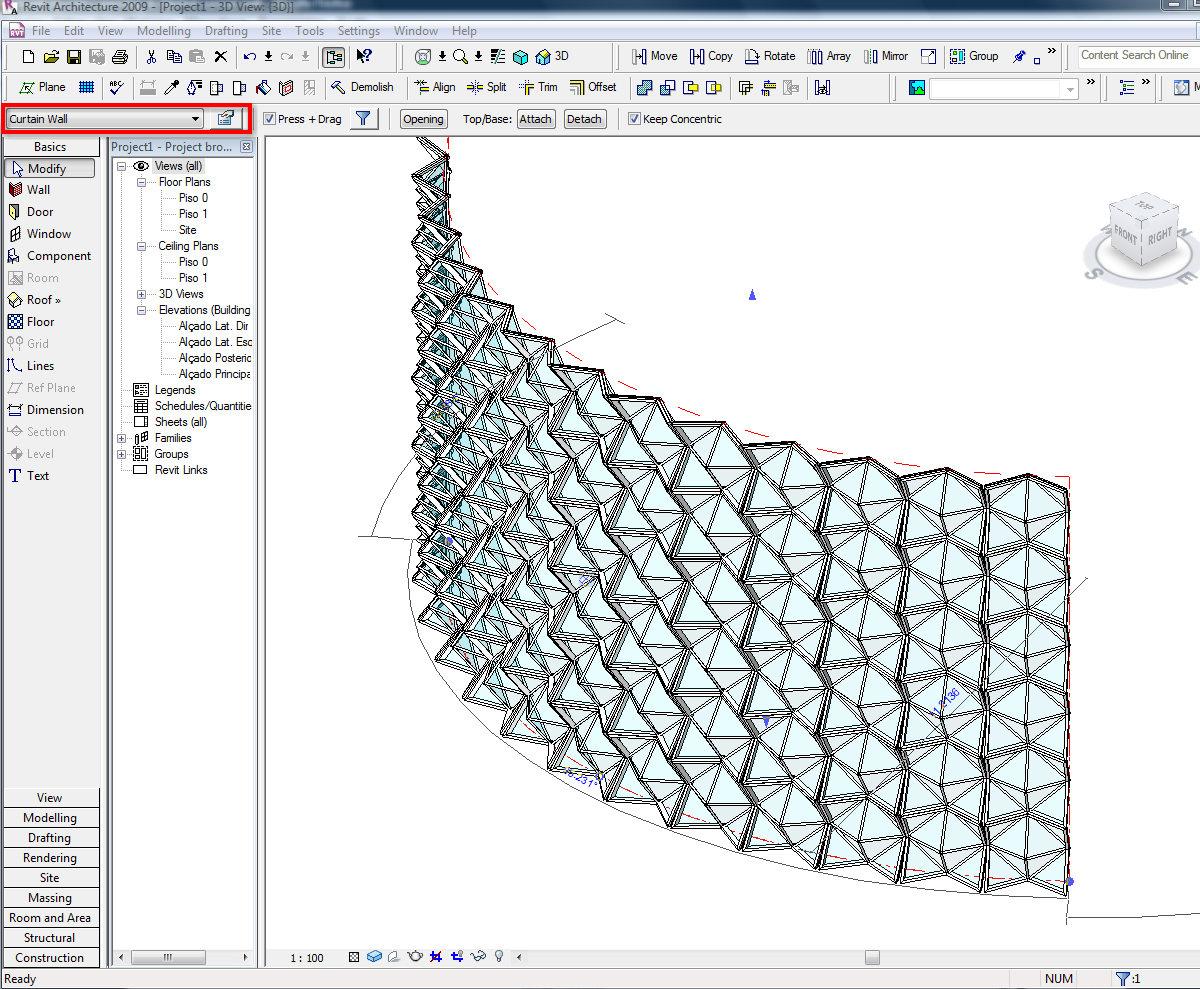This screenshot has height=989, width=1200.
Task: Toggle the Press + Drag checkbox
Action: click(269, 119)
